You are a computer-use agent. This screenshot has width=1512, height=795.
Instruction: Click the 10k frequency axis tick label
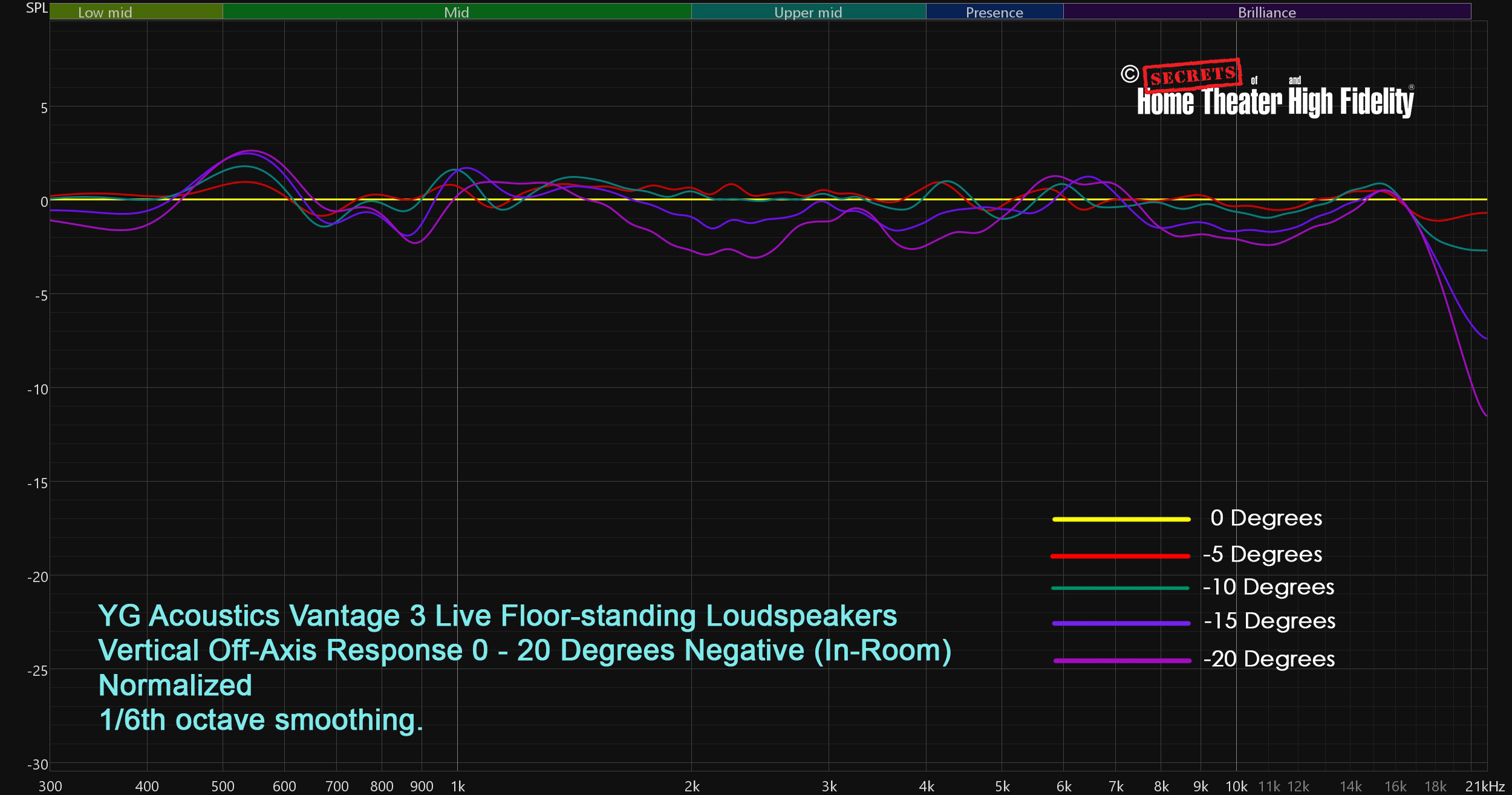click(1236, 786)
